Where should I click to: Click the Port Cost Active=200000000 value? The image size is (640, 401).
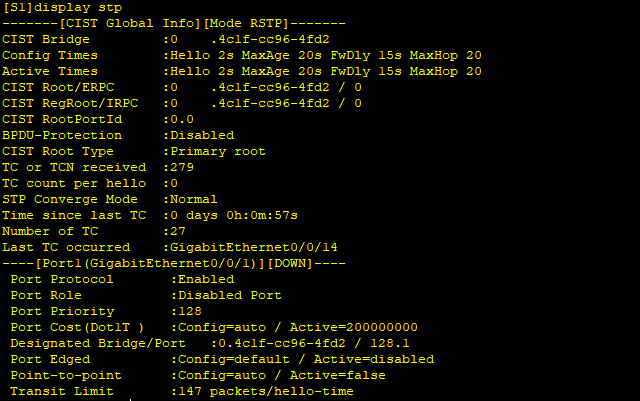354,327
